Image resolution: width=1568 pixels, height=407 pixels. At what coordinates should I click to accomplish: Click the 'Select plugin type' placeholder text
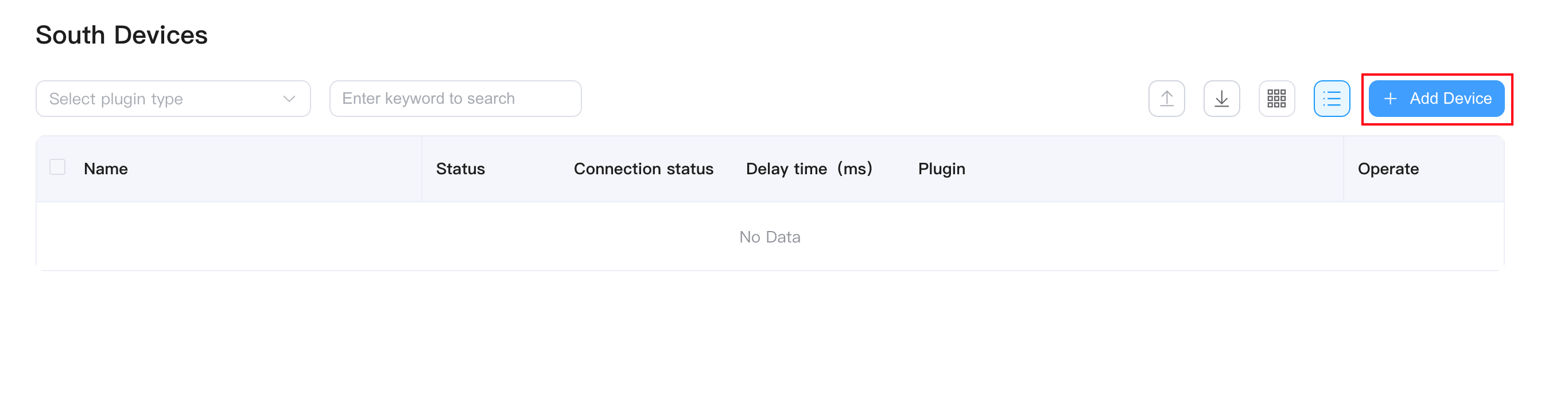pos(117,99)
